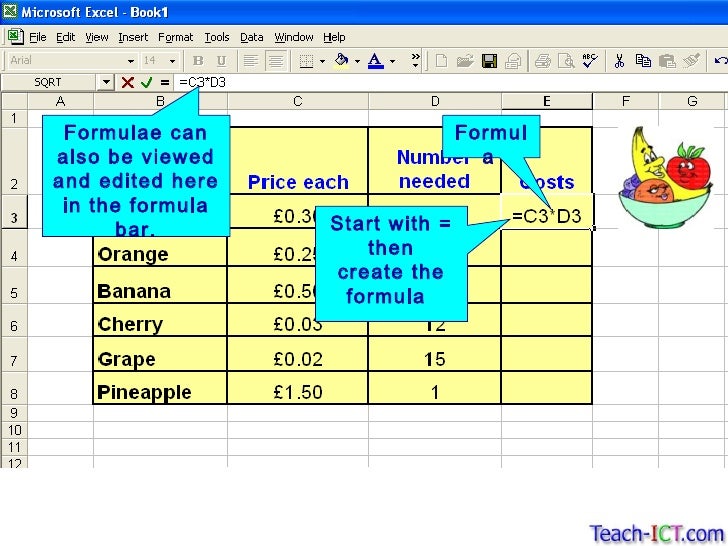Select column A header
This screenshot has width=728, height=546.
click(x=60, y=101)
